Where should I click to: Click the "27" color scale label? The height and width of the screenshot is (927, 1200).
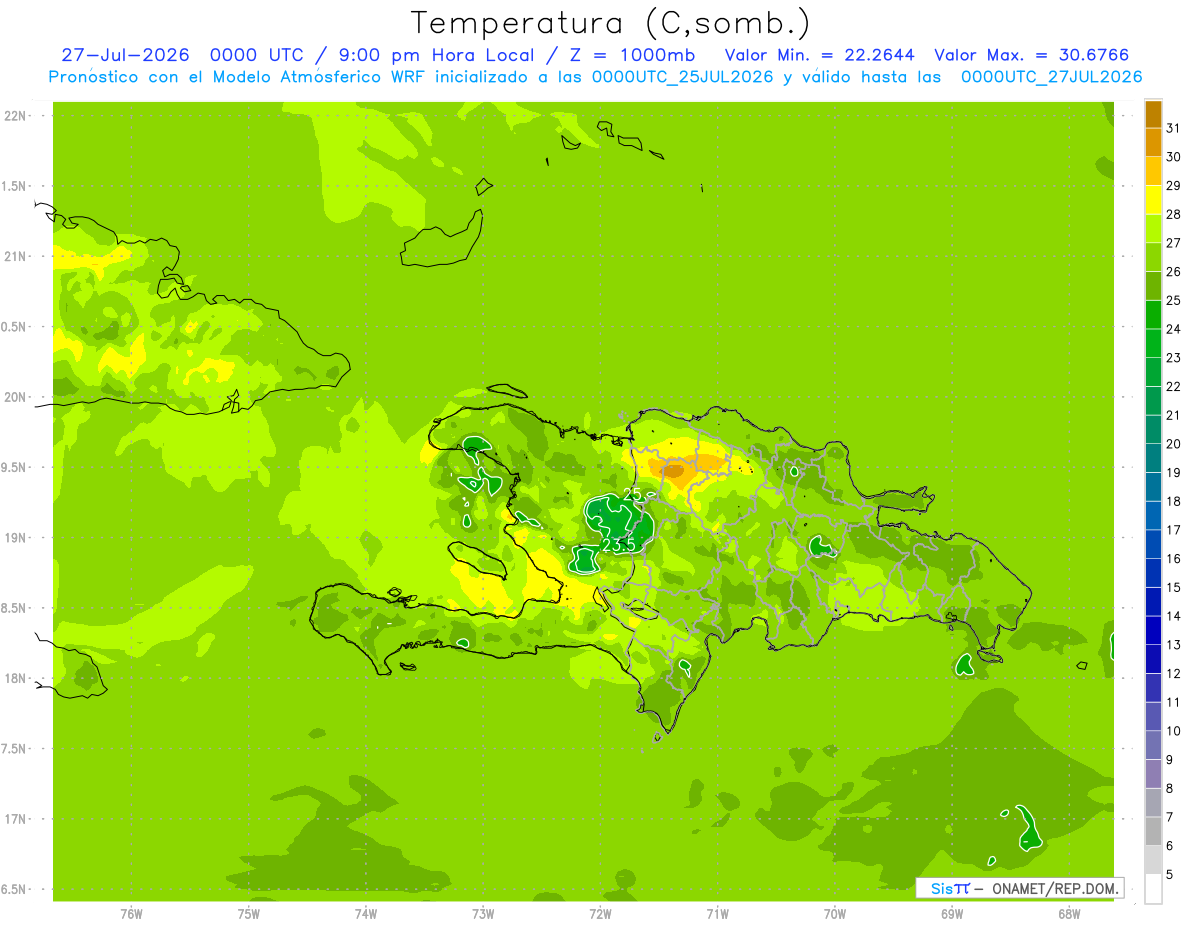1174,243
